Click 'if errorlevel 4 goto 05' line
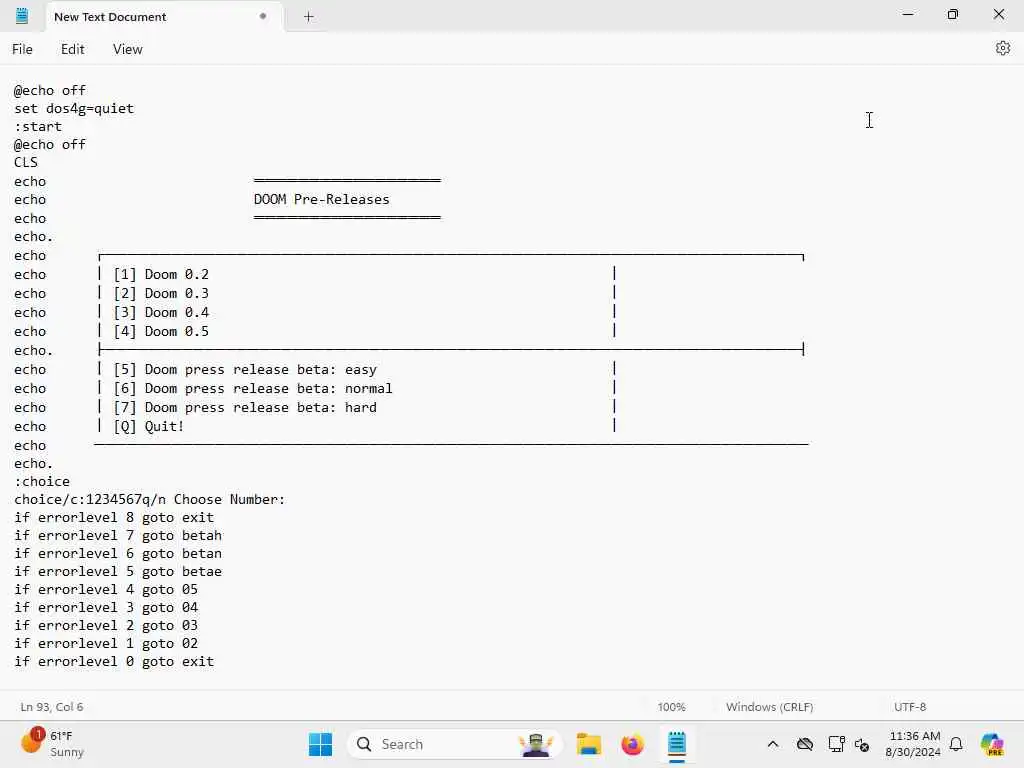The image size is (1024, 768). point(106,590)
